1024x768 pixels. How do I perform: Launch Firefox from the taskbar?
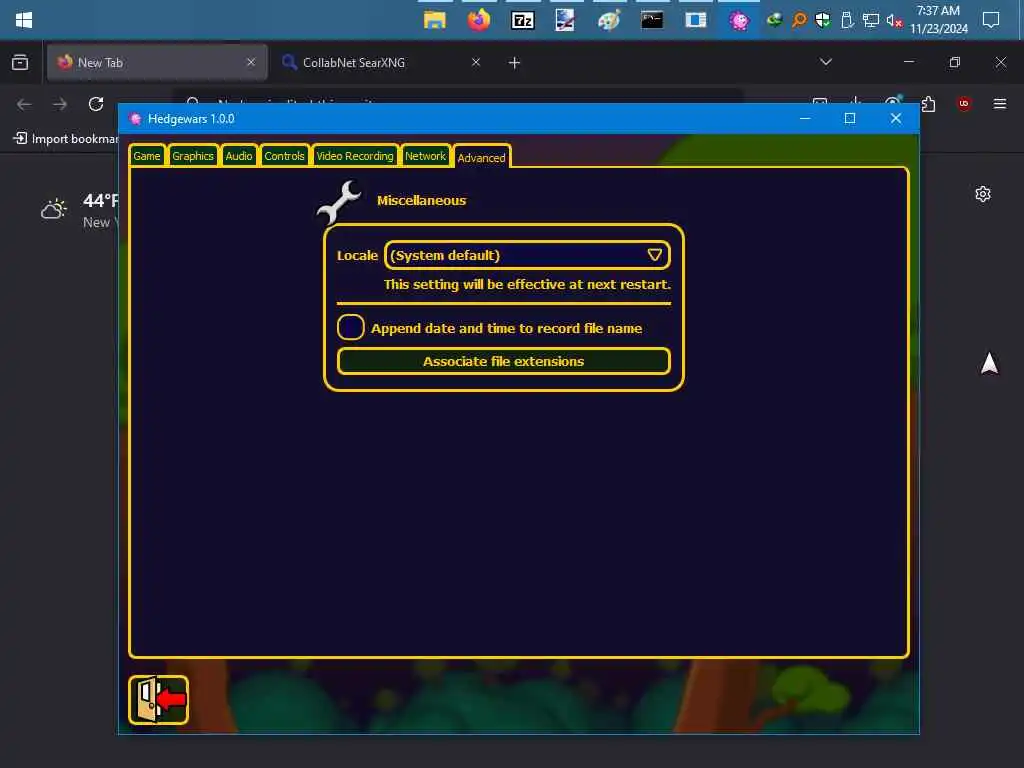pos(479,20)
